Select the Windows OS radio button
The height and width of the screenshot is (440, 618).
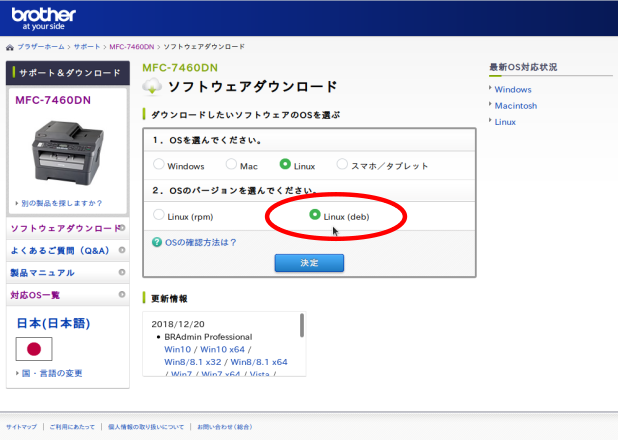158,164
